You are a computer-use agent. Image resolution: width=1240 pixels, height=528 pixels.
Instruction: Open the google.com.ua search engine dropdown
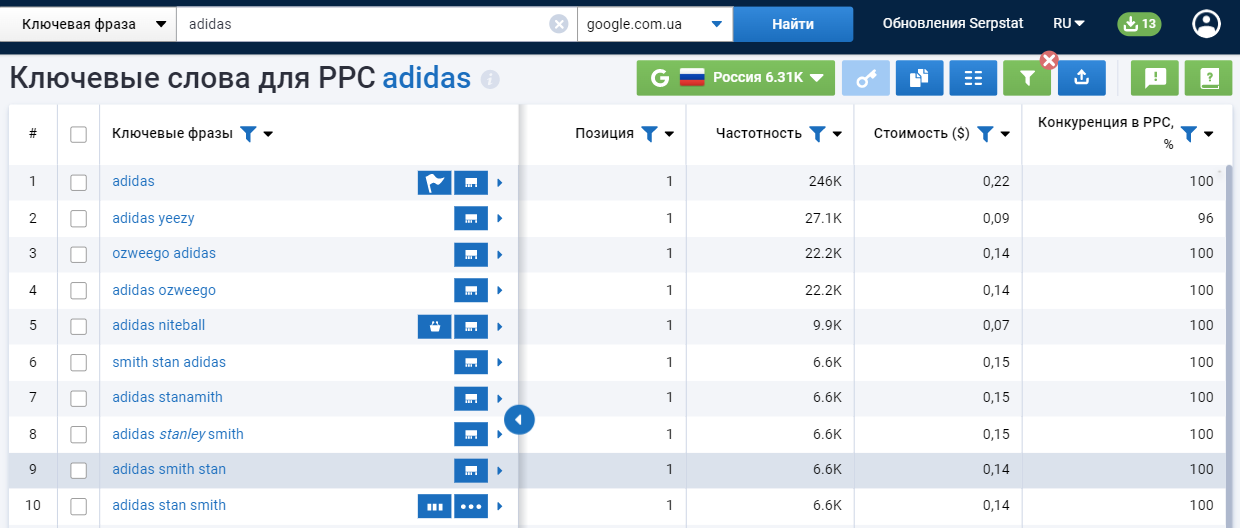point(654,24)
